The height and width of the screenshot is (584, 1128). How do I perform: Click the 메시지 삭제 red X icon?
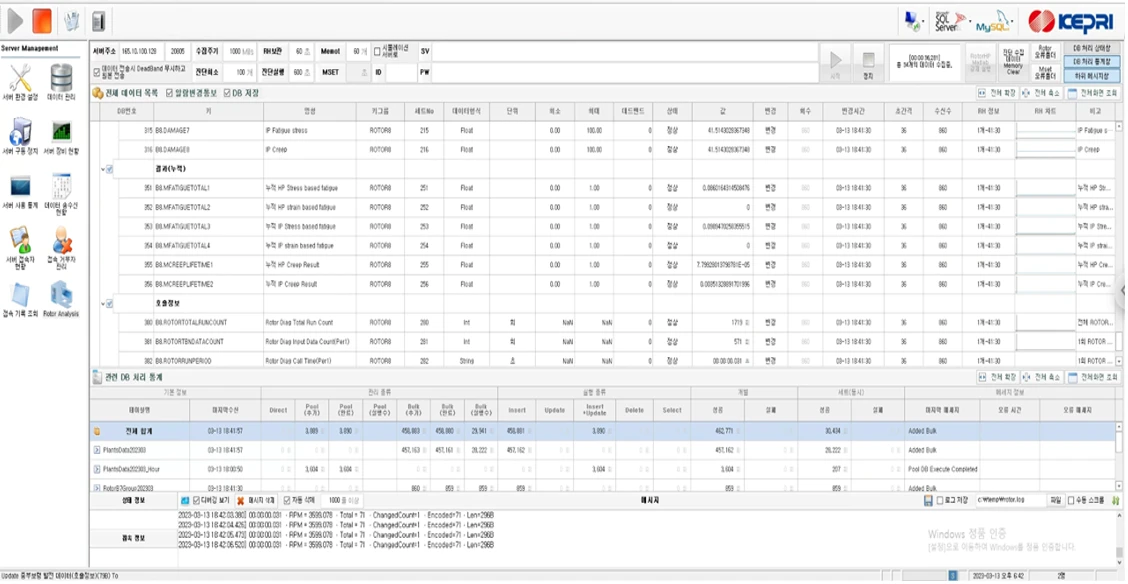click(x=241, y=501)
